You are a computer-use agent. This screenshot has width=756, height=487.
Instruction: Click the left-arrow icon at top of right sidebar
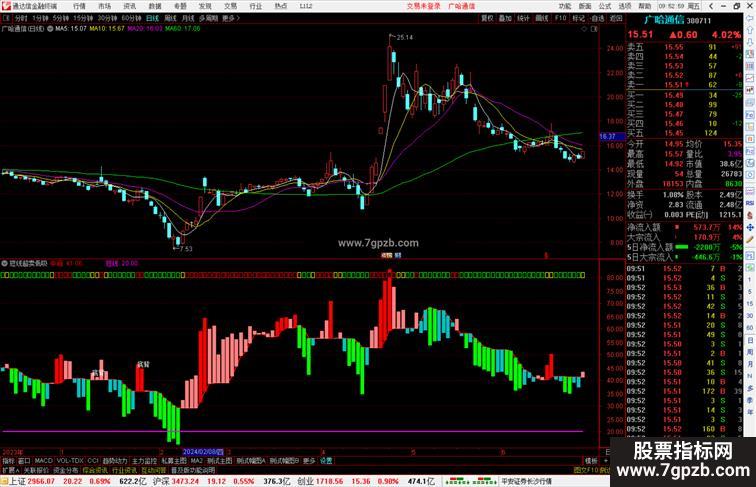coord(750,18)
